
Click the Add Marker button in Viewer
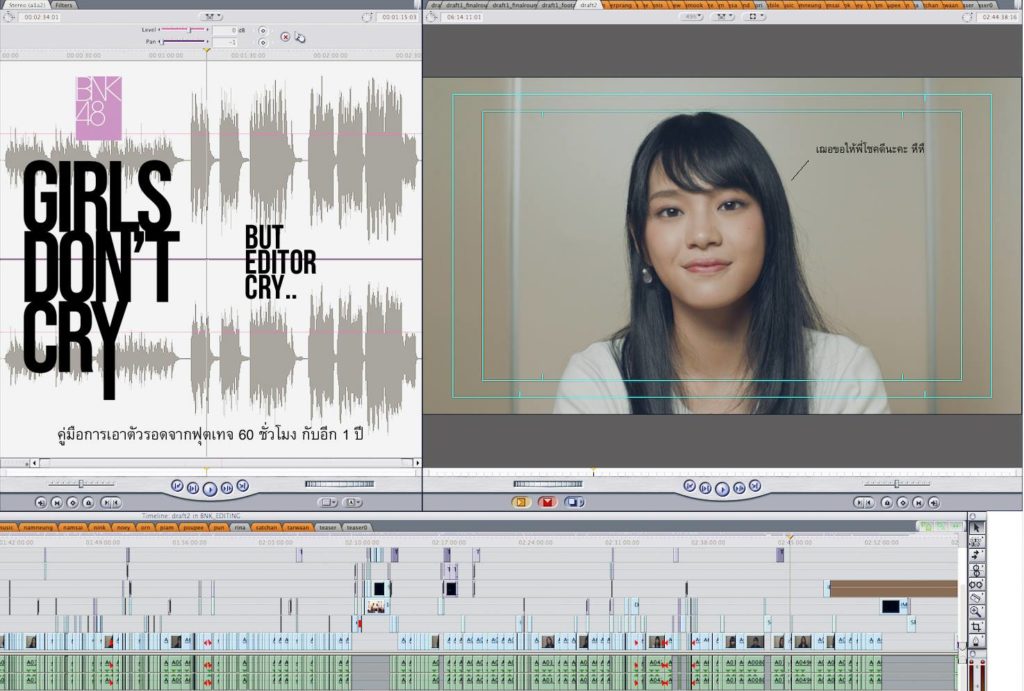point(88,503)
